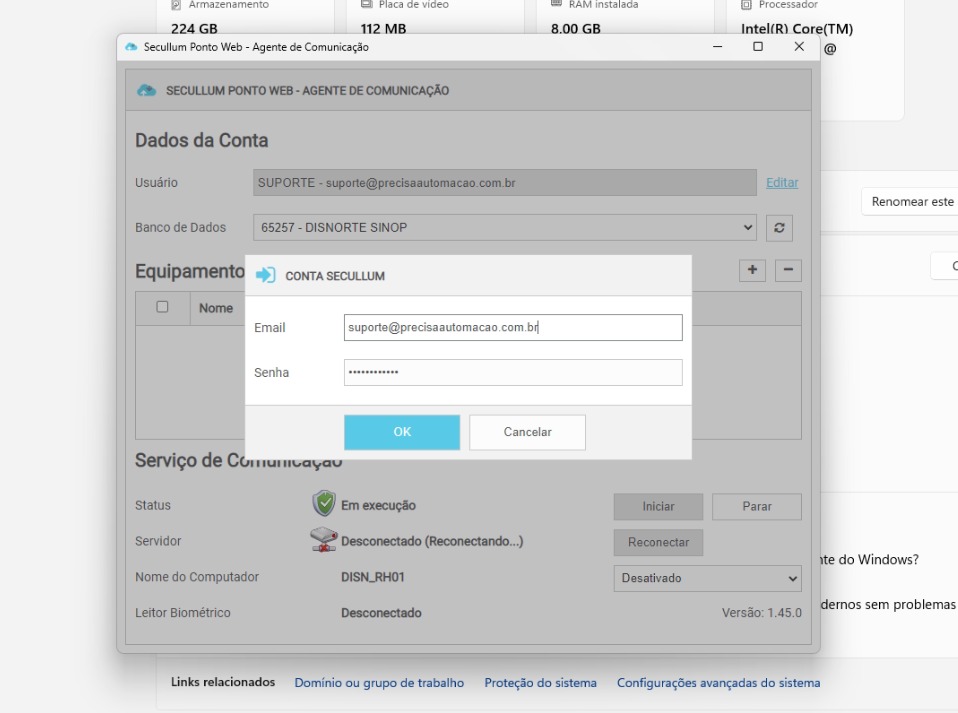The width and height of the screenshot is (958, 713).
Task: Click the refresh database icon button
Action: [x=778, y=227]
